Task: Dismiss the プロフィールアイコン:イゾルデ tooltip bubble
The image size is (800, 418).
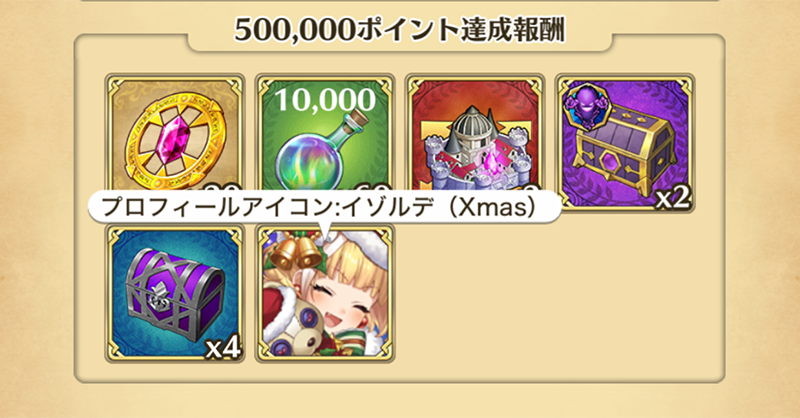Action: (x=325, y=207)
